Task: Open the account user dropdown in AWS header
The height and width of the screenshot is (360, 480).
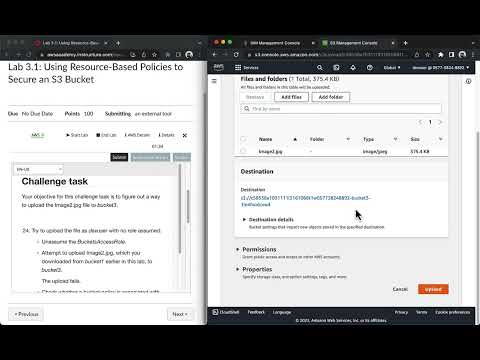Action: pyautogui.click(x=441, y=68)
